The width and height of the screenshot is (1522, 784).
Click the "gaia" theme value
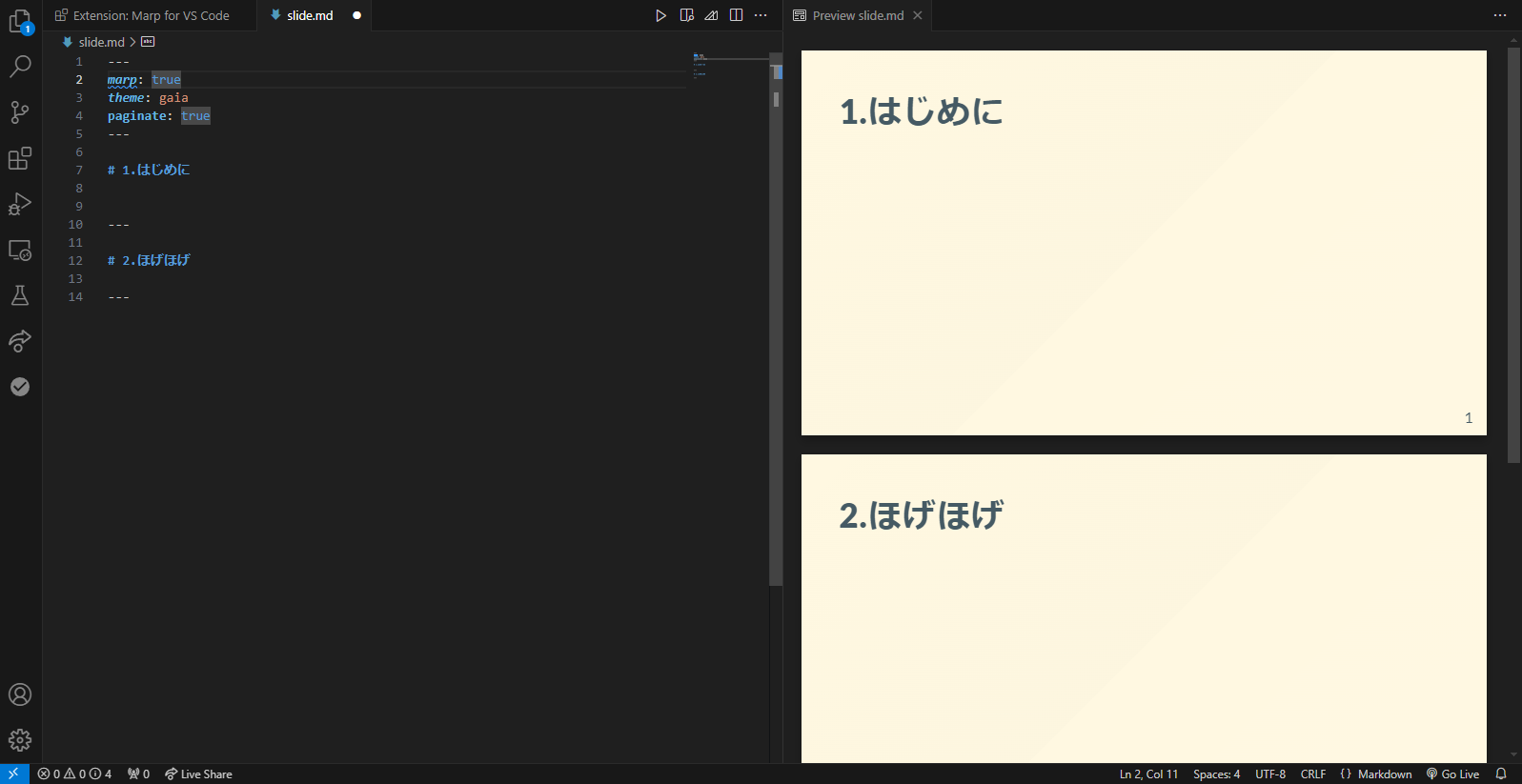(173, 98)
